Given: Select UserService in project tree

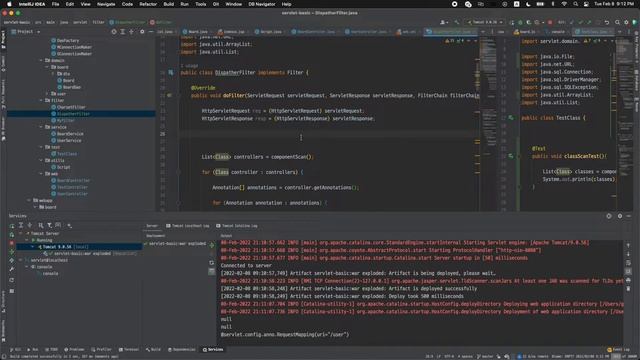Looking at the screenshot, I should click(66, 140).
